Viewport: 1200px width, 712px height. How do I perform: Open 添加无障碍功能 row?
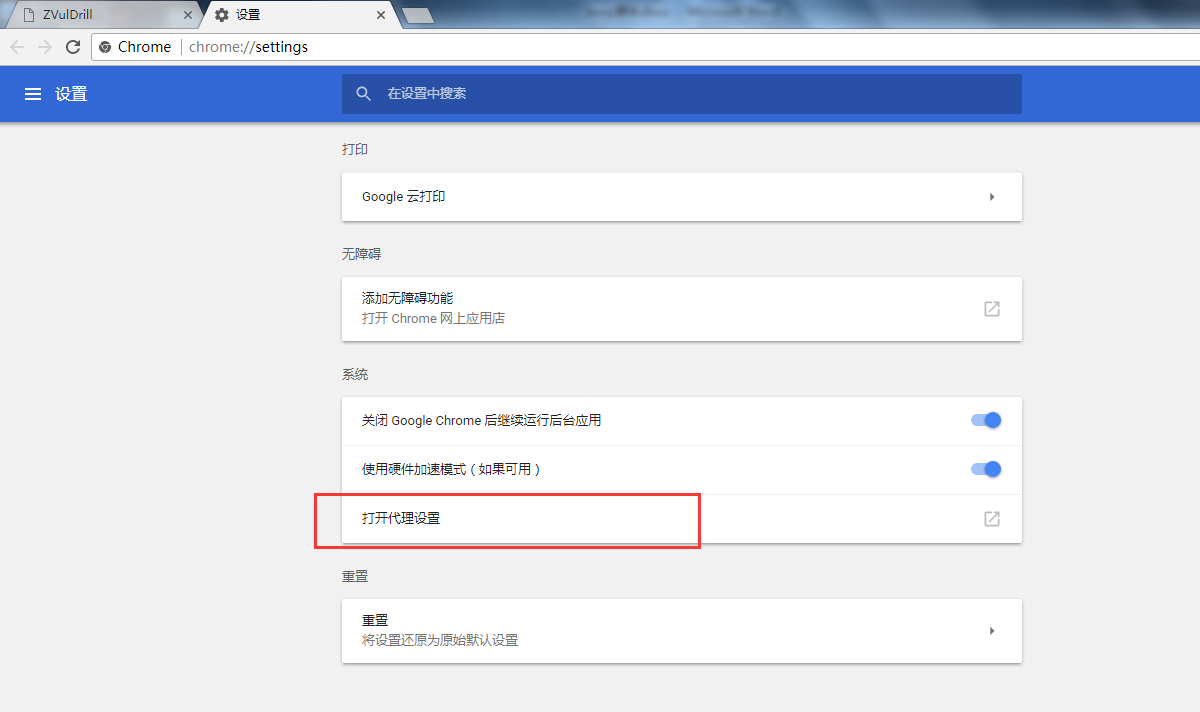[x=682, y=309]
